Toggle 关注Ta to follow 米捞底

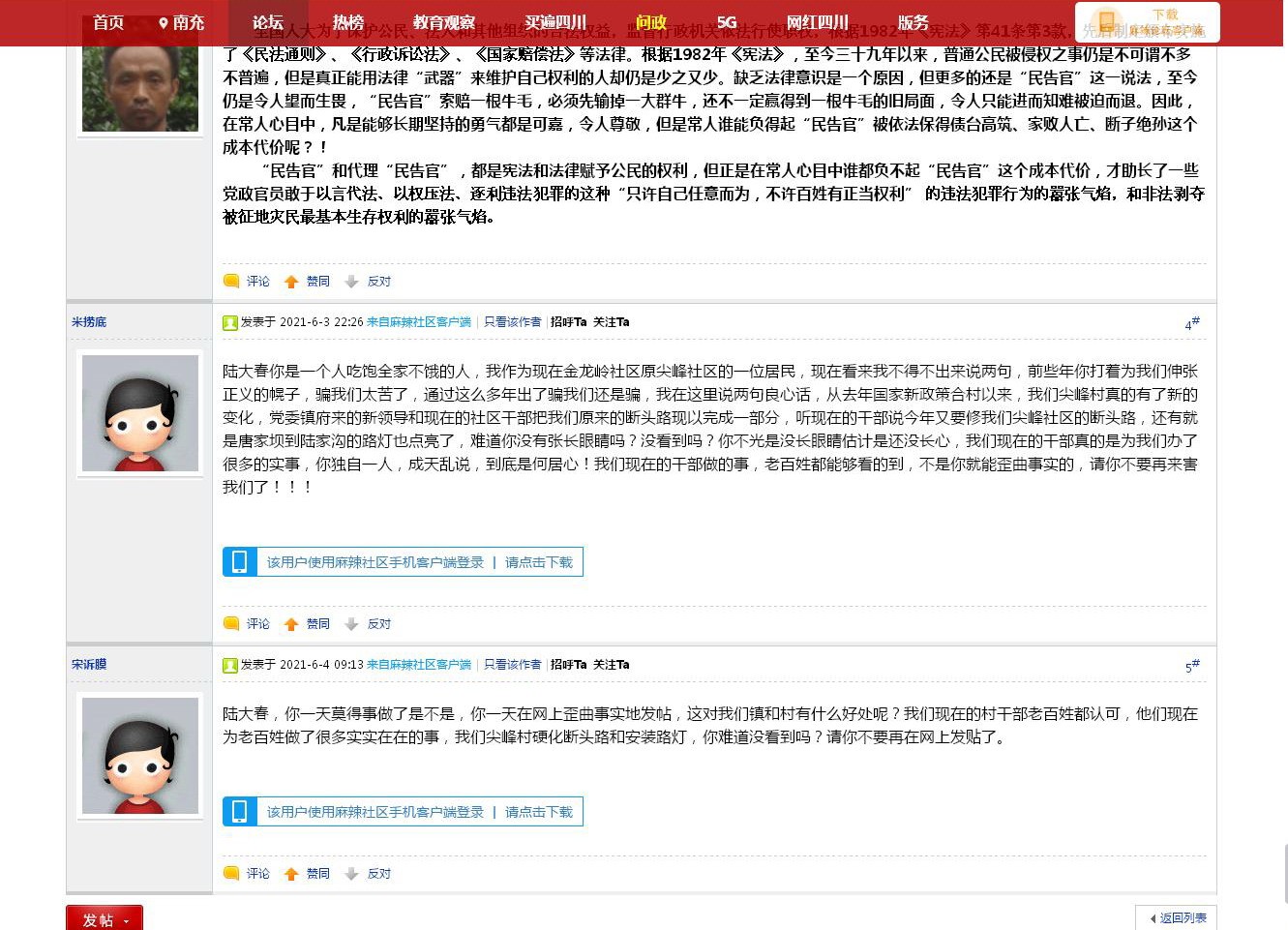(611, 322)
